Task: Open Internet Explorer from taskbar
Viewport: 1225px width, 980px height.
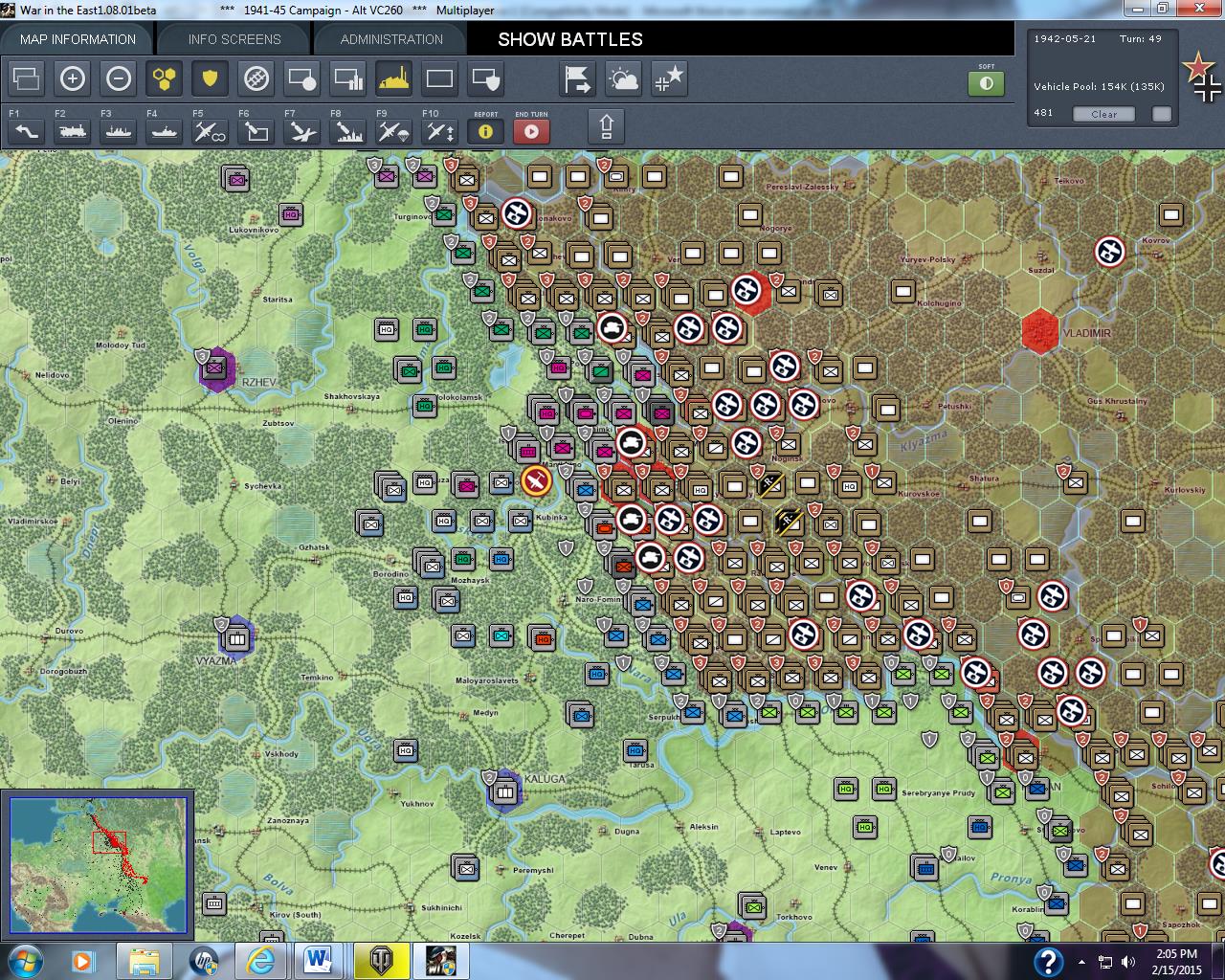Action: [260, 961]
